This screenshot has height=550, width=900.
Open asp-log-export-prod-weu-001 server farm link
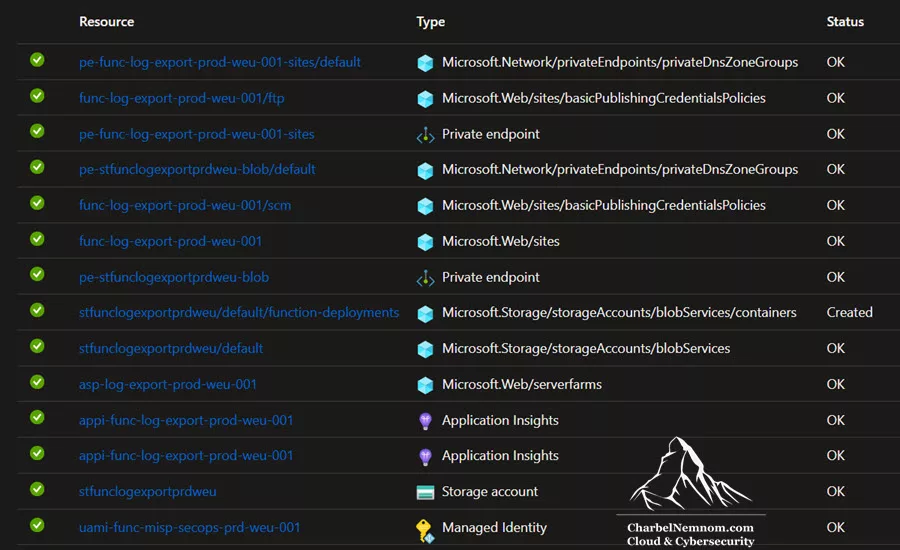tap(168, 384)
